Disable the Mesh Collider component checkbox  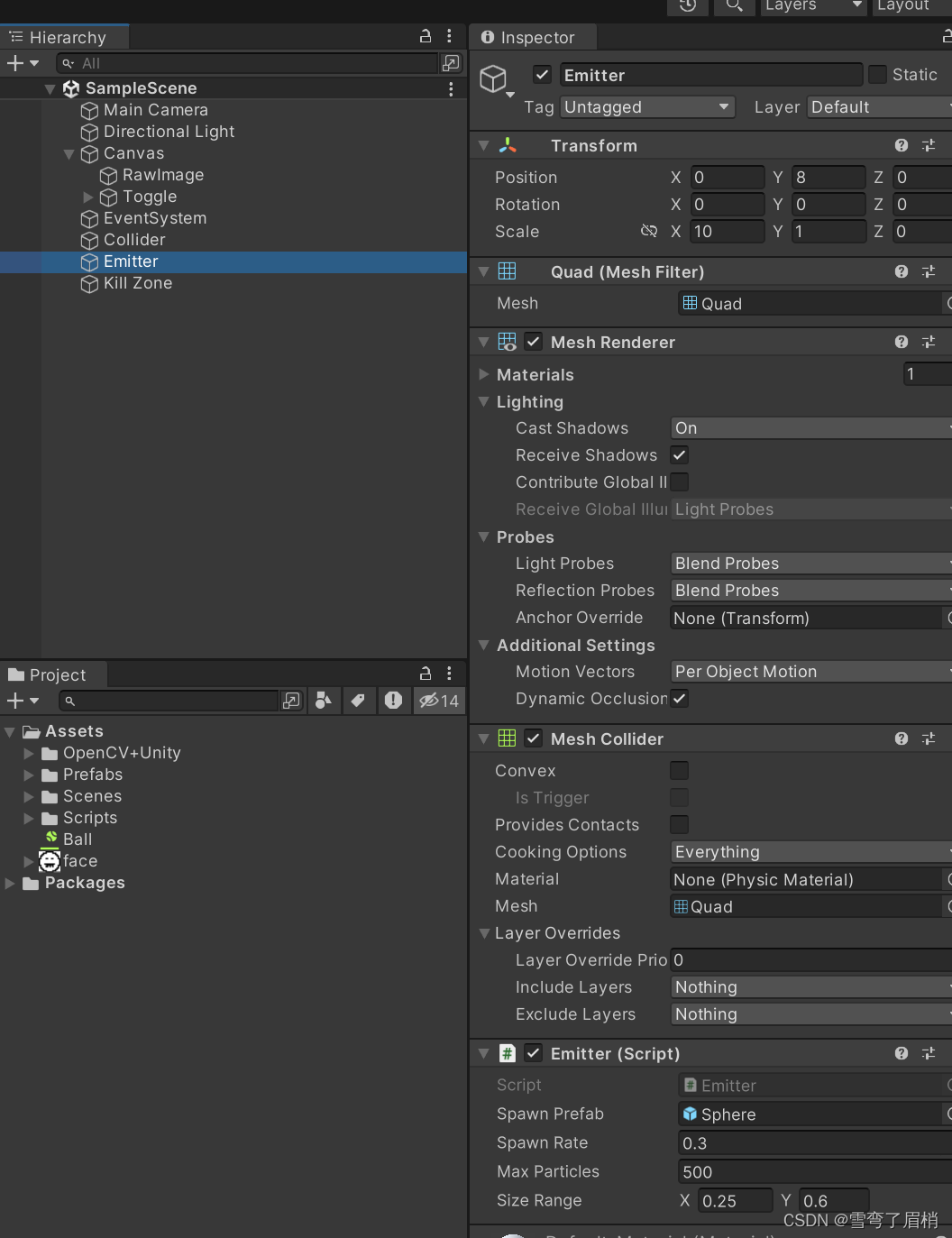coord(534,739)
